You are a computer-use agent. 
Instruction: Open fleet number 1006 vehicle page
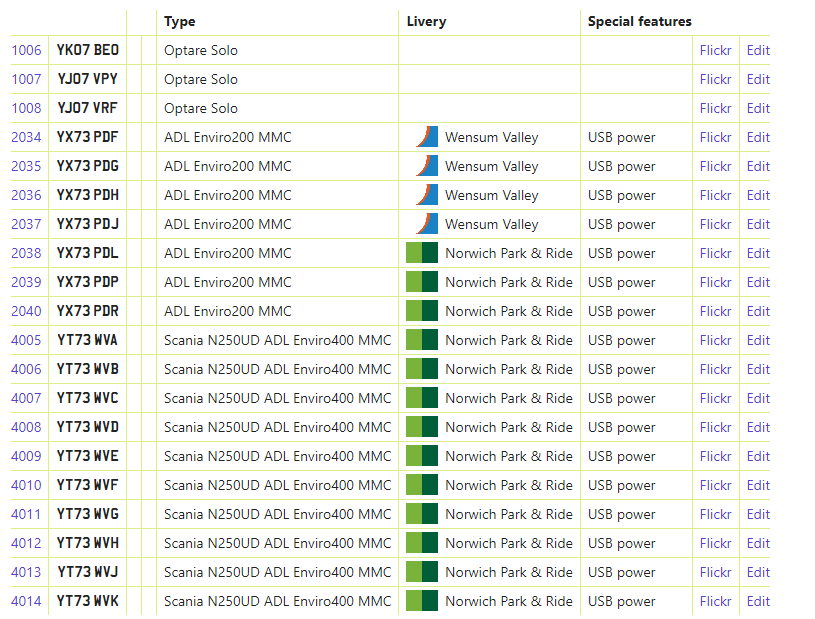point(26,50)
